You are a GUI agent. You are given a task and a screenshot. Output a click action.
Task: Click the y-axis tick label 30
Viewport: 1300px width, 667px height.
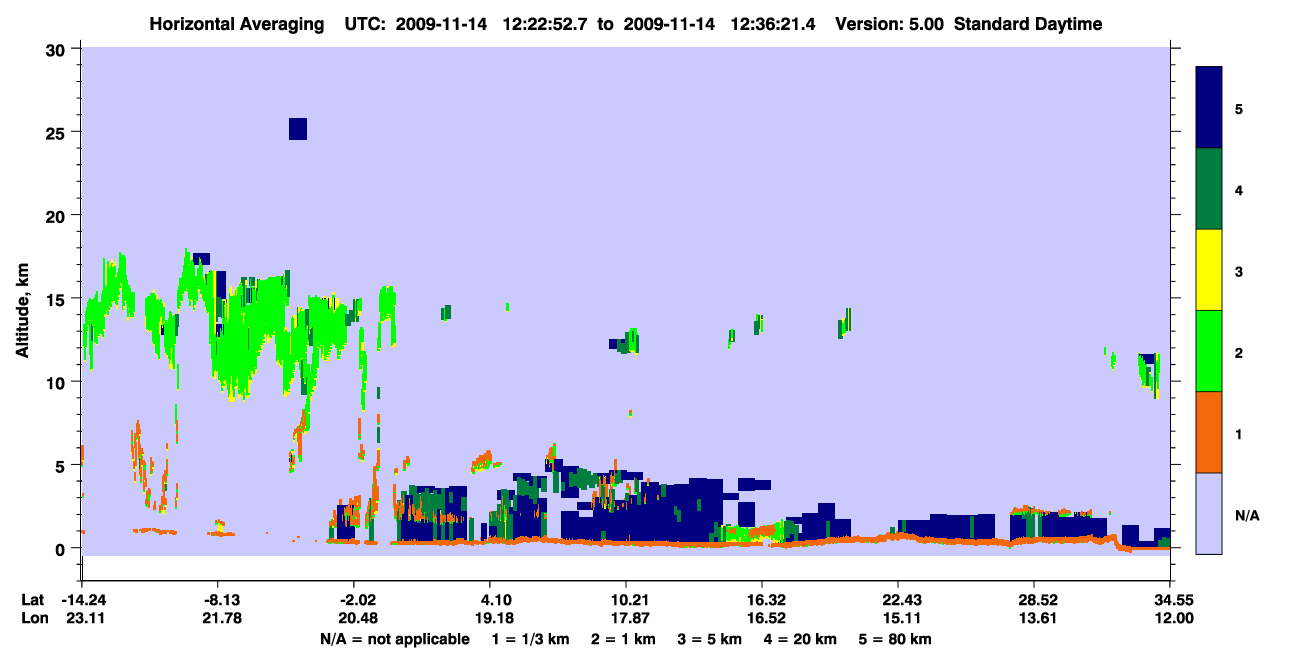tap(58, 49)
